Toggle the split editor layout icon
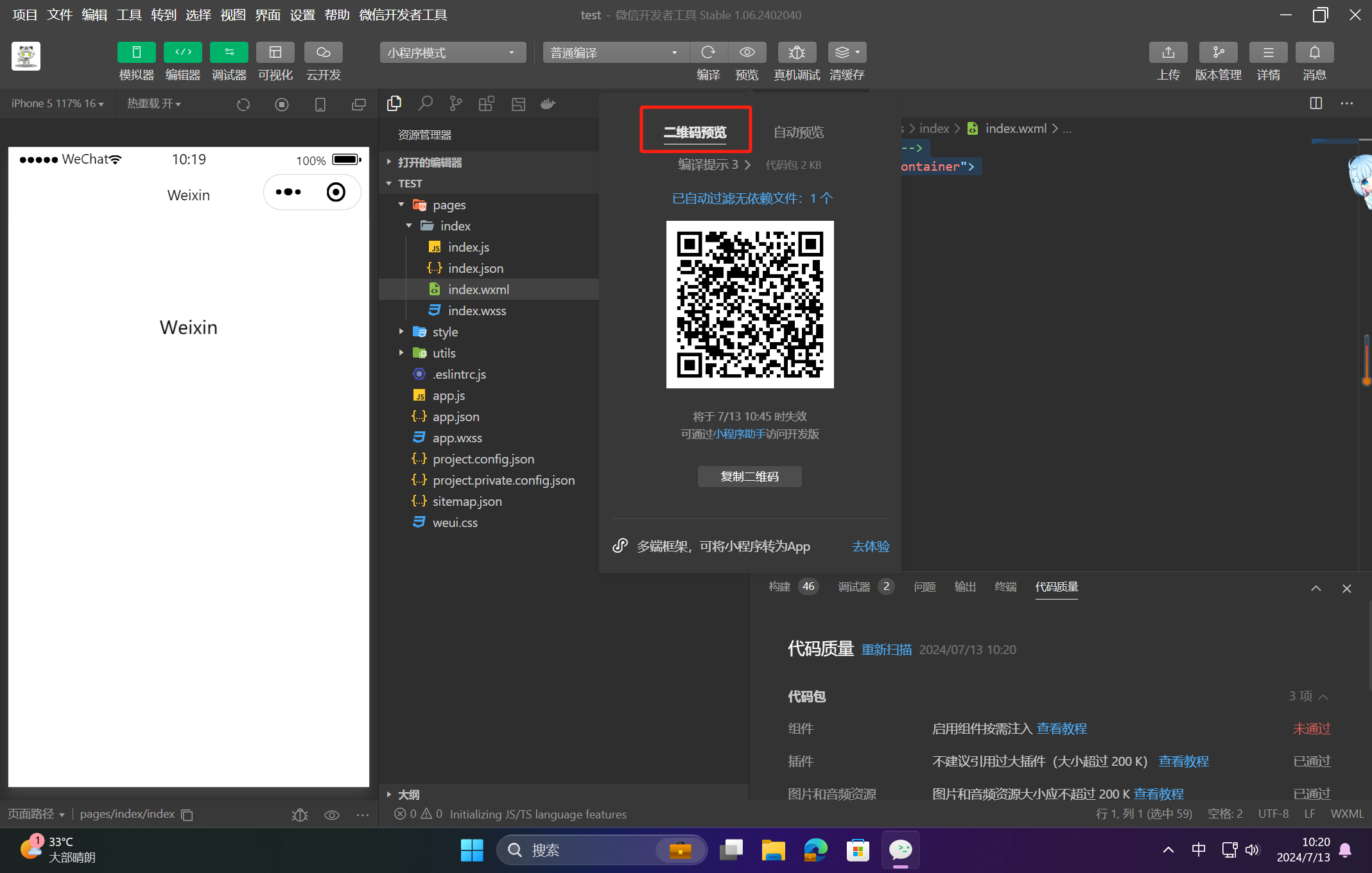The height and width of the screenshot is (873, 1372). (x=1316, y=103)
